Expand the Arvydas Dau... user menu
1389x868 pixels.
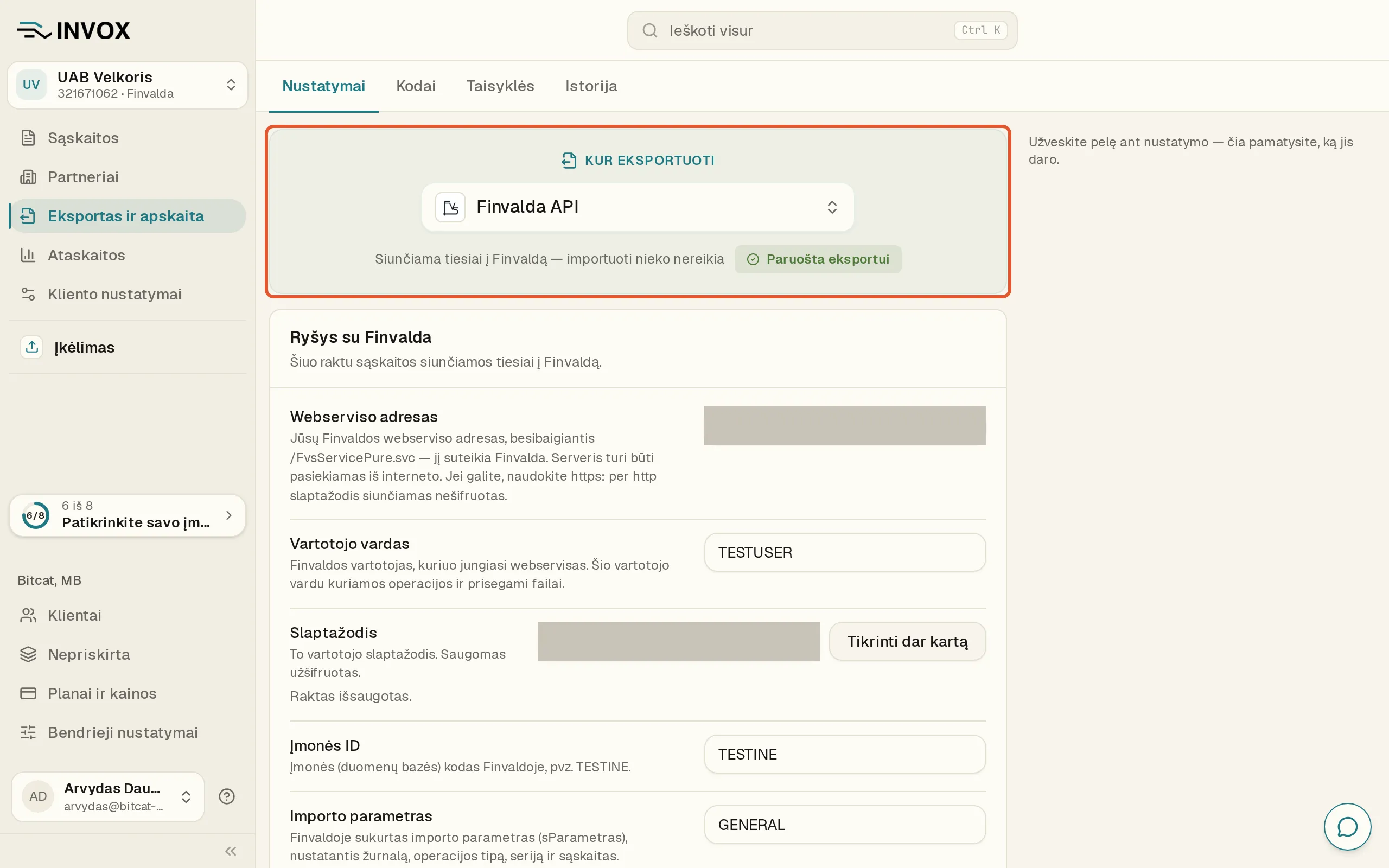(x=108, y=797)
